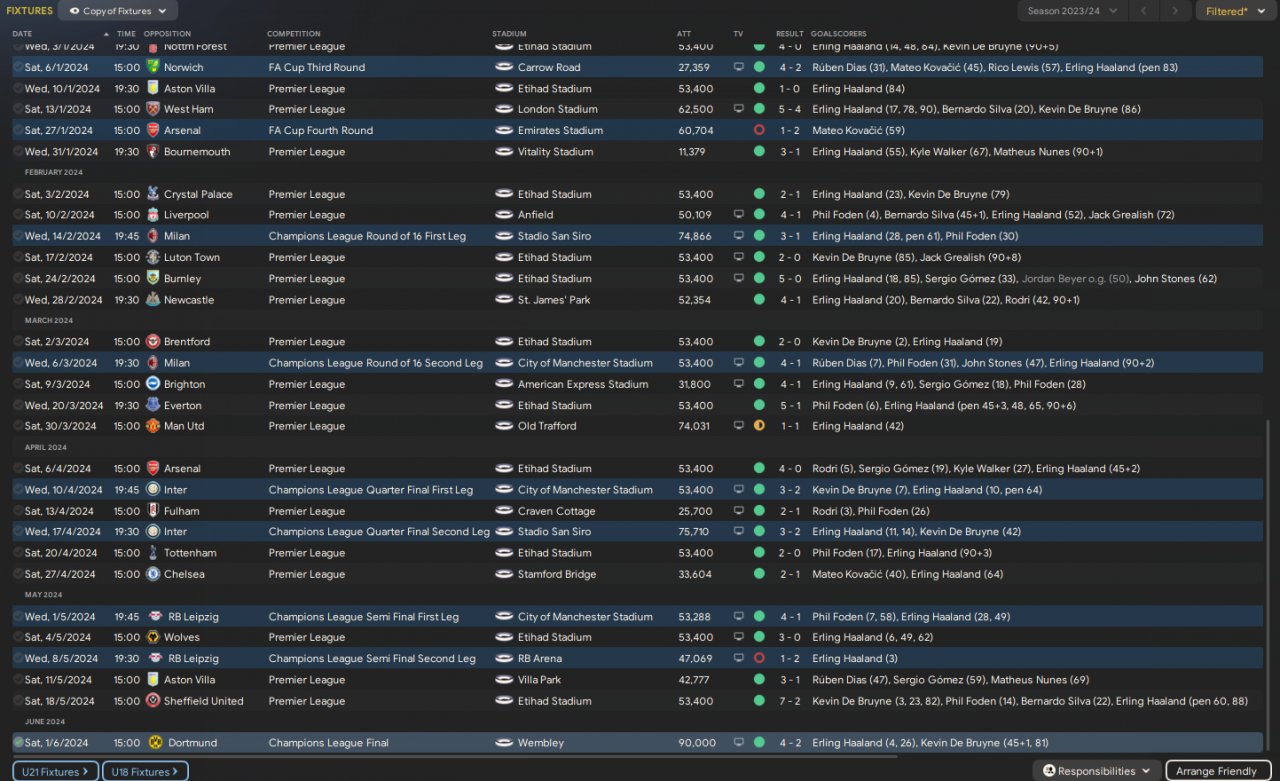Click the previous season arrow

pos(1144,11)
